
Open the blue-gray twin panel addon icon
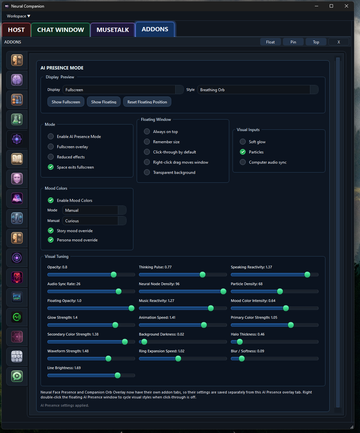click(x=17, y=218)
